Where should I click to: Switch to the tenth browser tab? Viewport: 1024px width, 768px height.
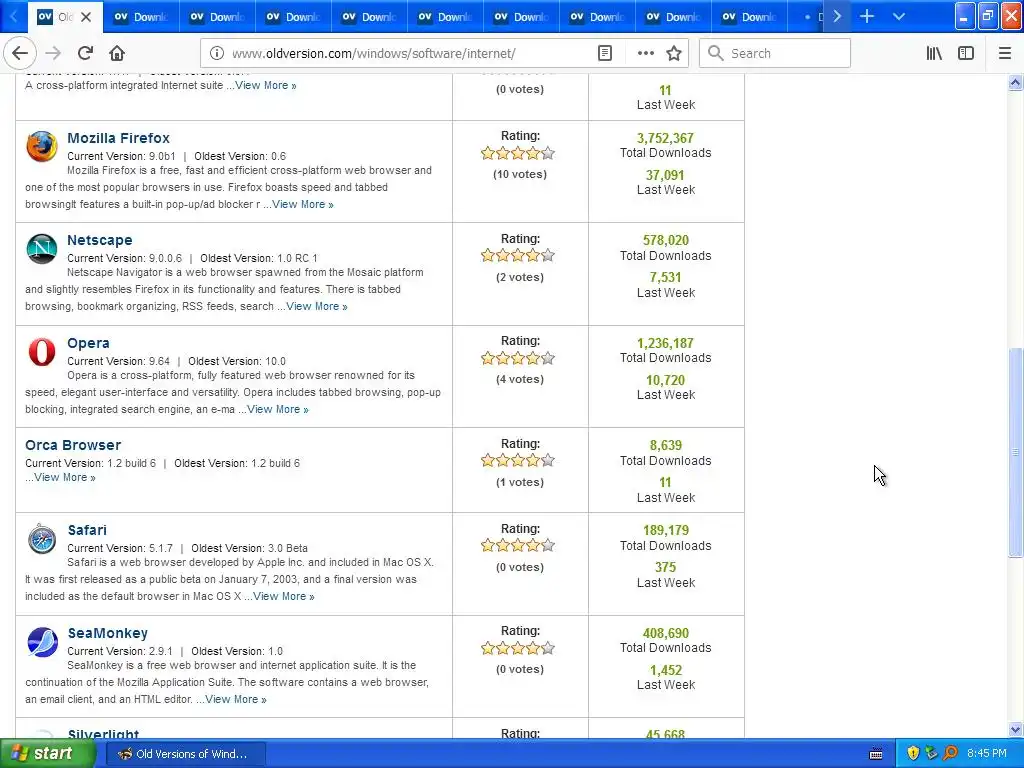748,17
